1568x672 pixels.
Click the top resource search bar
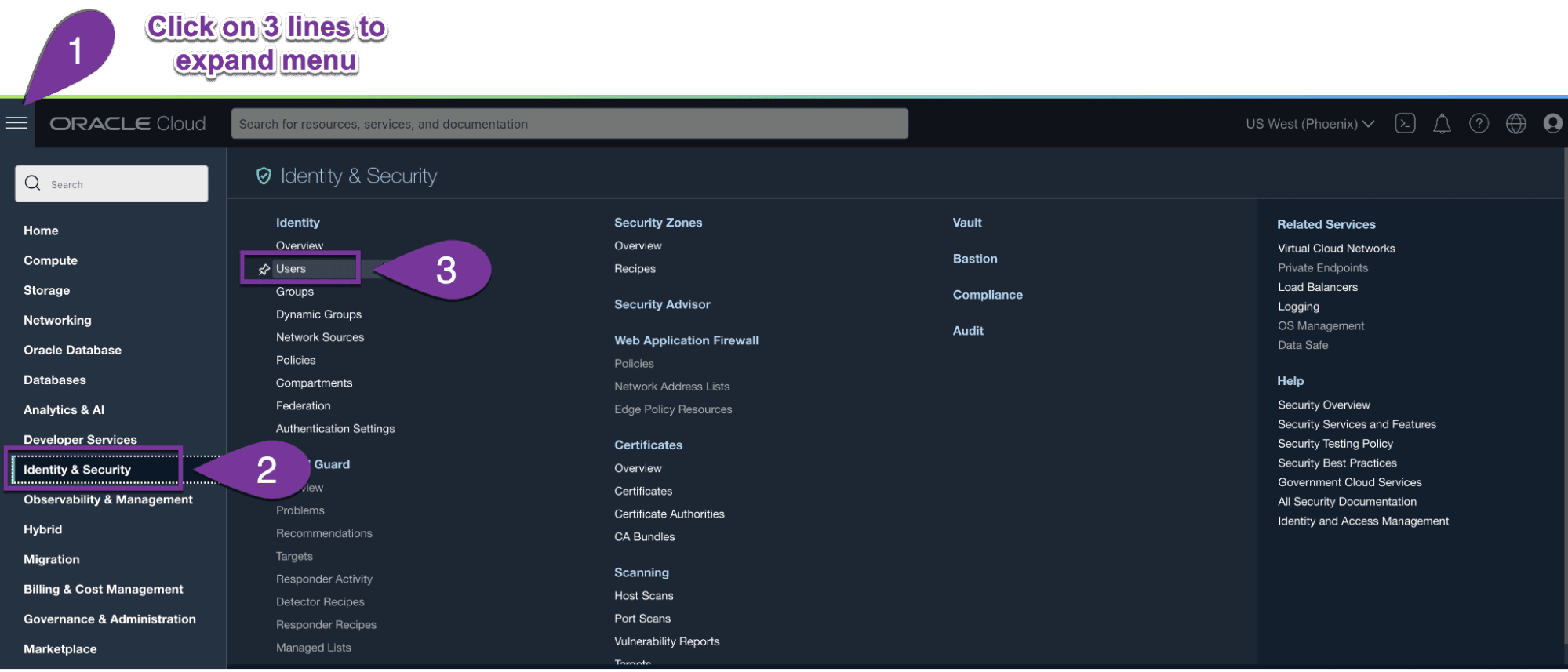click(x=569, y=124)
